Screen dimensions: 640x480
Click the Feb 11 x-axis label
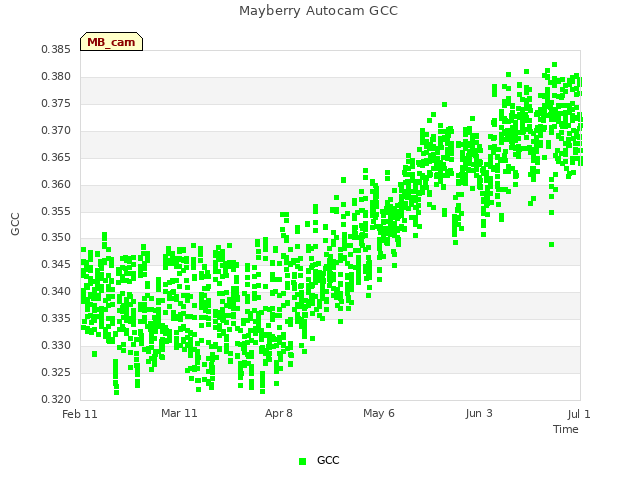[80, 414]
